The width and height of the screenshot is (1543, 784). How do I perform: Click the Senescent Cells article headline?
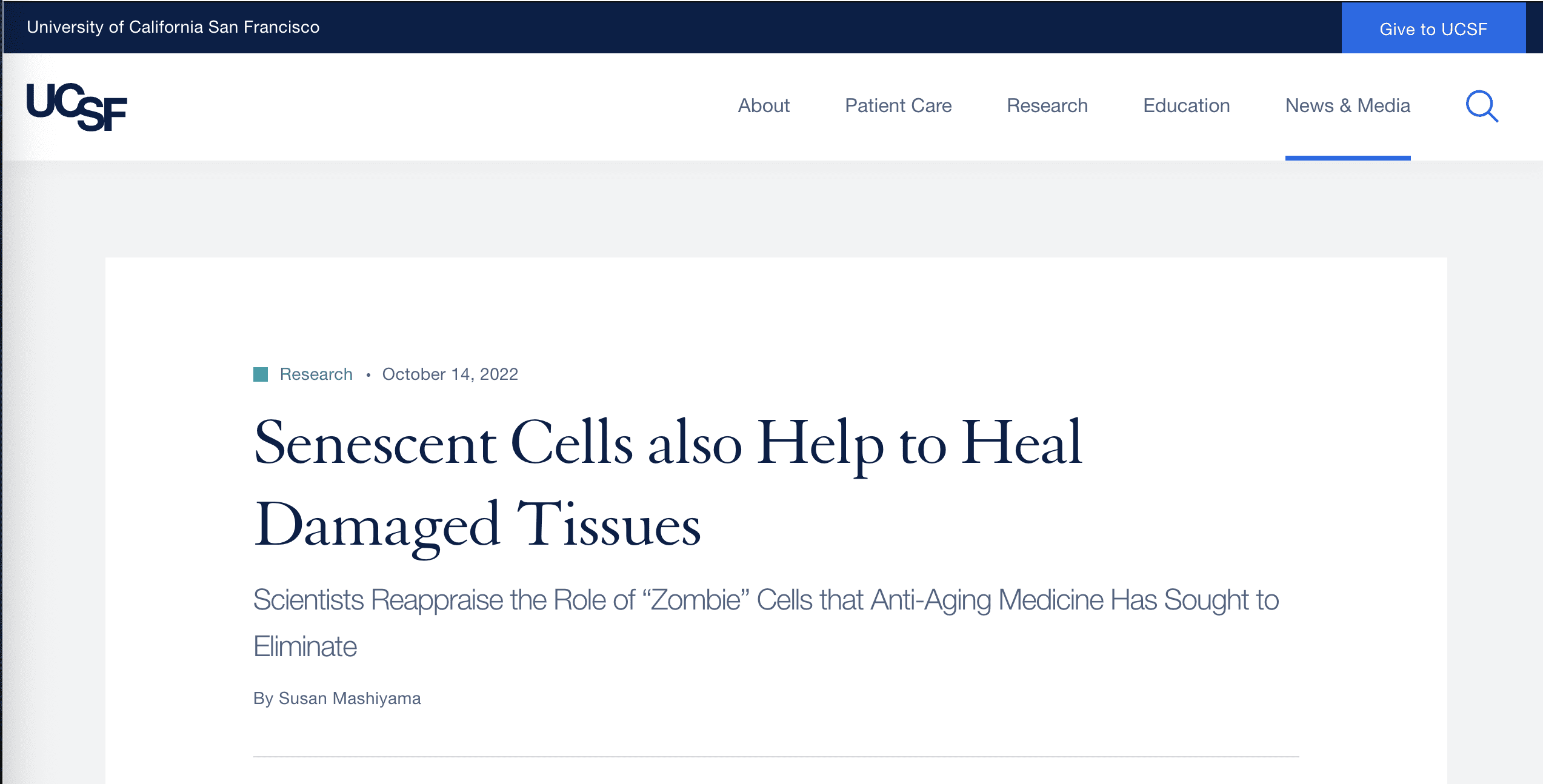click(x=667, y=483)
